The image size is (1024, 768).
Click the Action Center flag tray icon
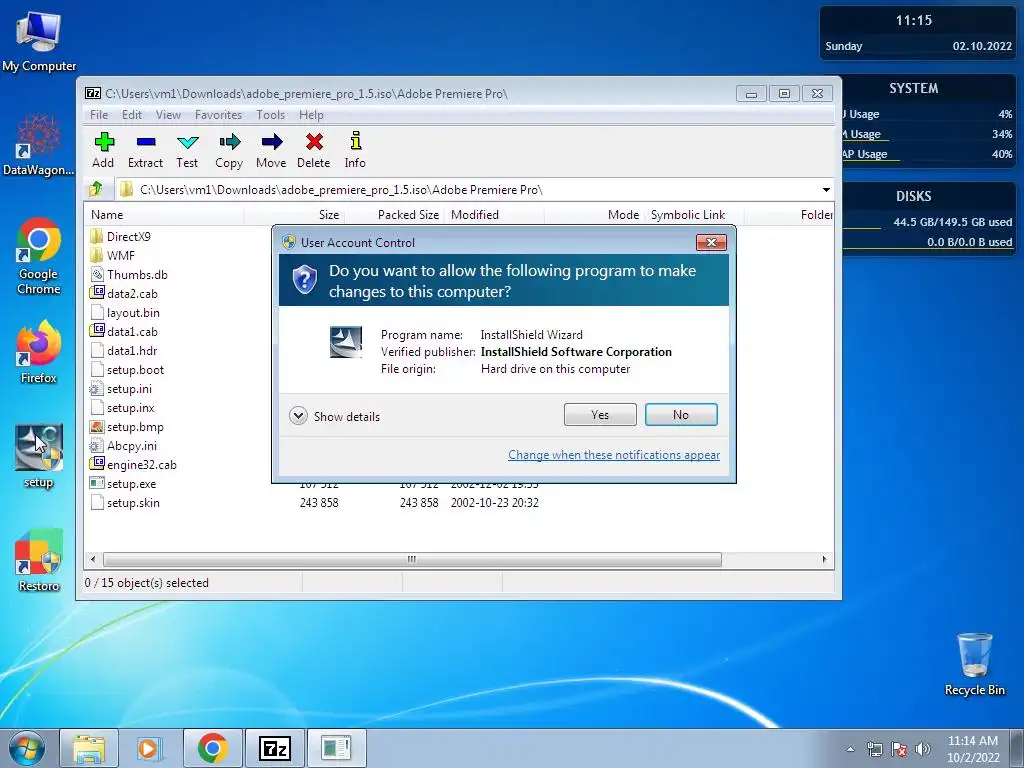[899, 749]
